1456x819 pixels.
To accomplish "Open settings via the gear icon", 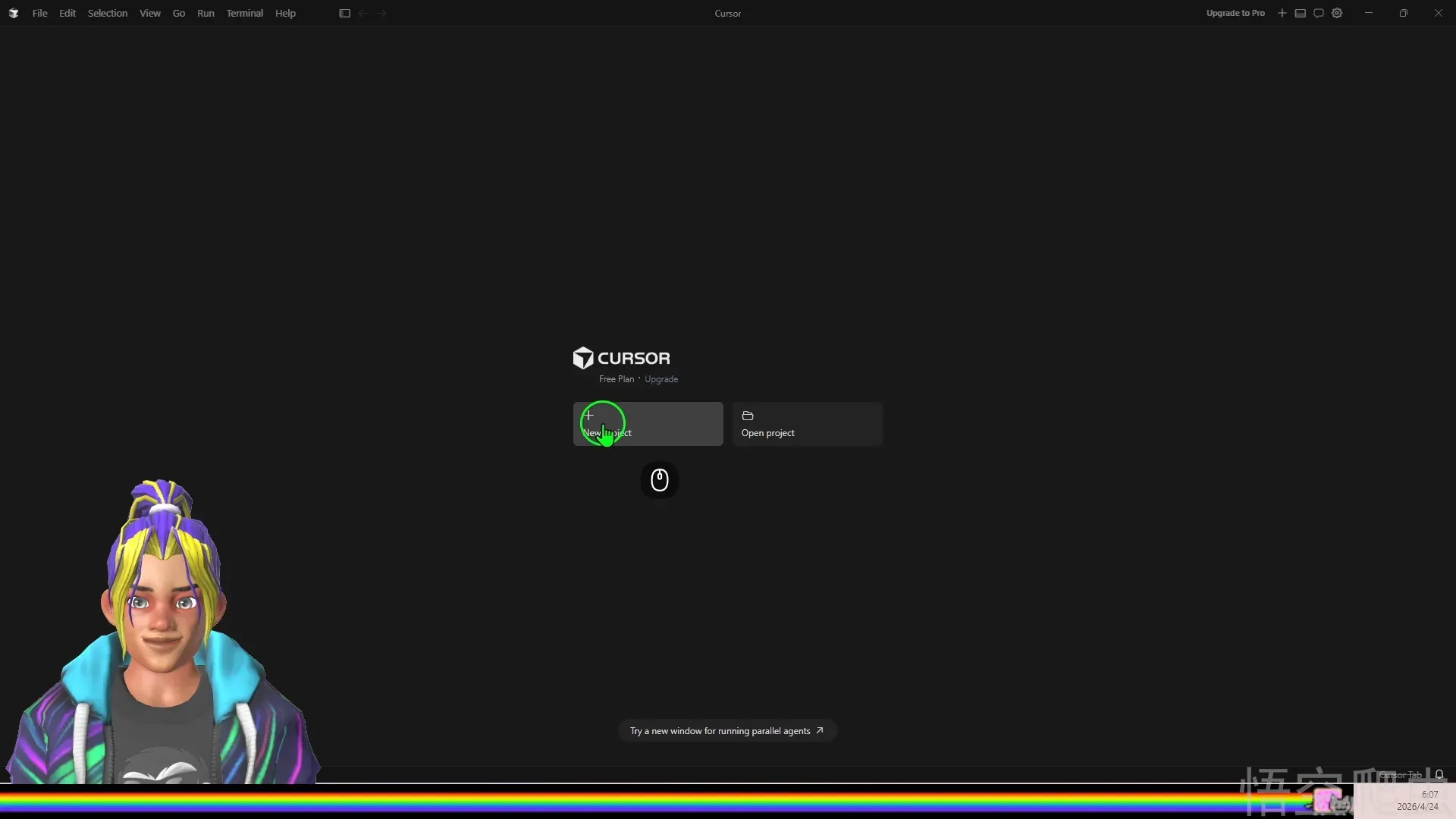I will tap(1337, 13).
